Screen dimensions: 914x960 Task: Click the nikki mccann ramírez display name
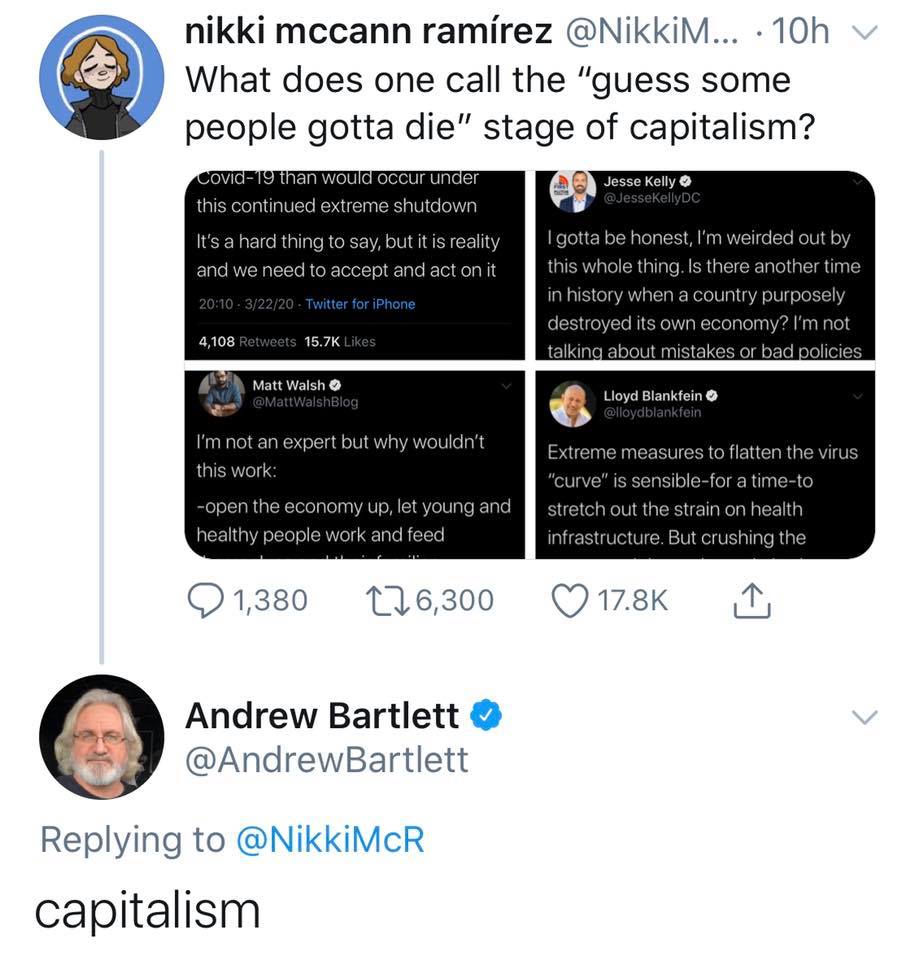pyautogui.click(x=368, y=32)
